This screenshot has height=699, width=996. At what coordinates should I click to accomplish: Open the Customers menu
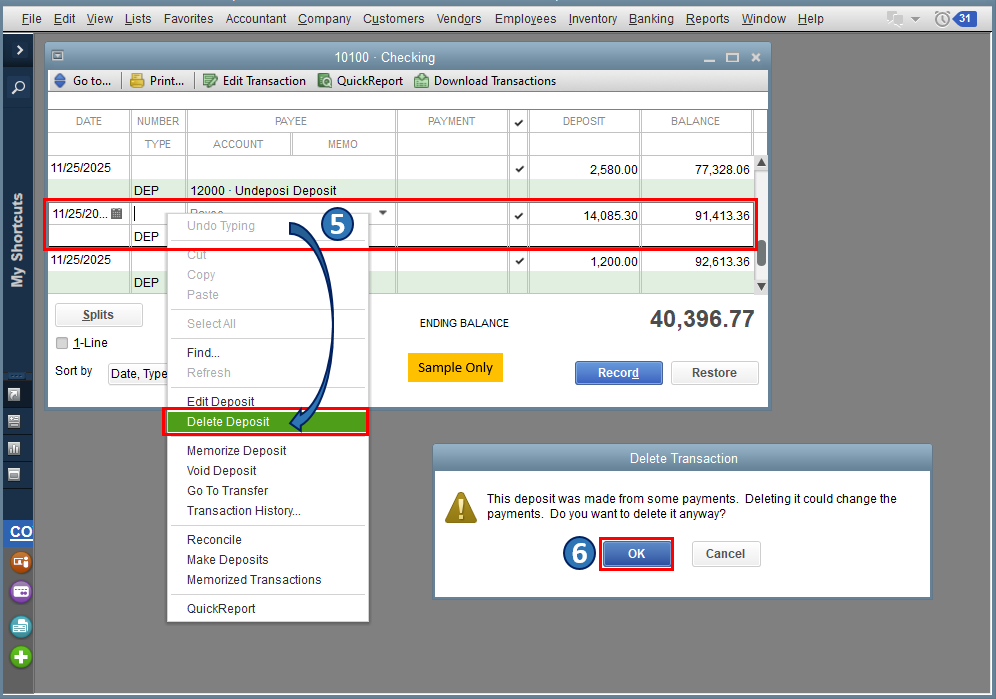(x=393, y=19)
